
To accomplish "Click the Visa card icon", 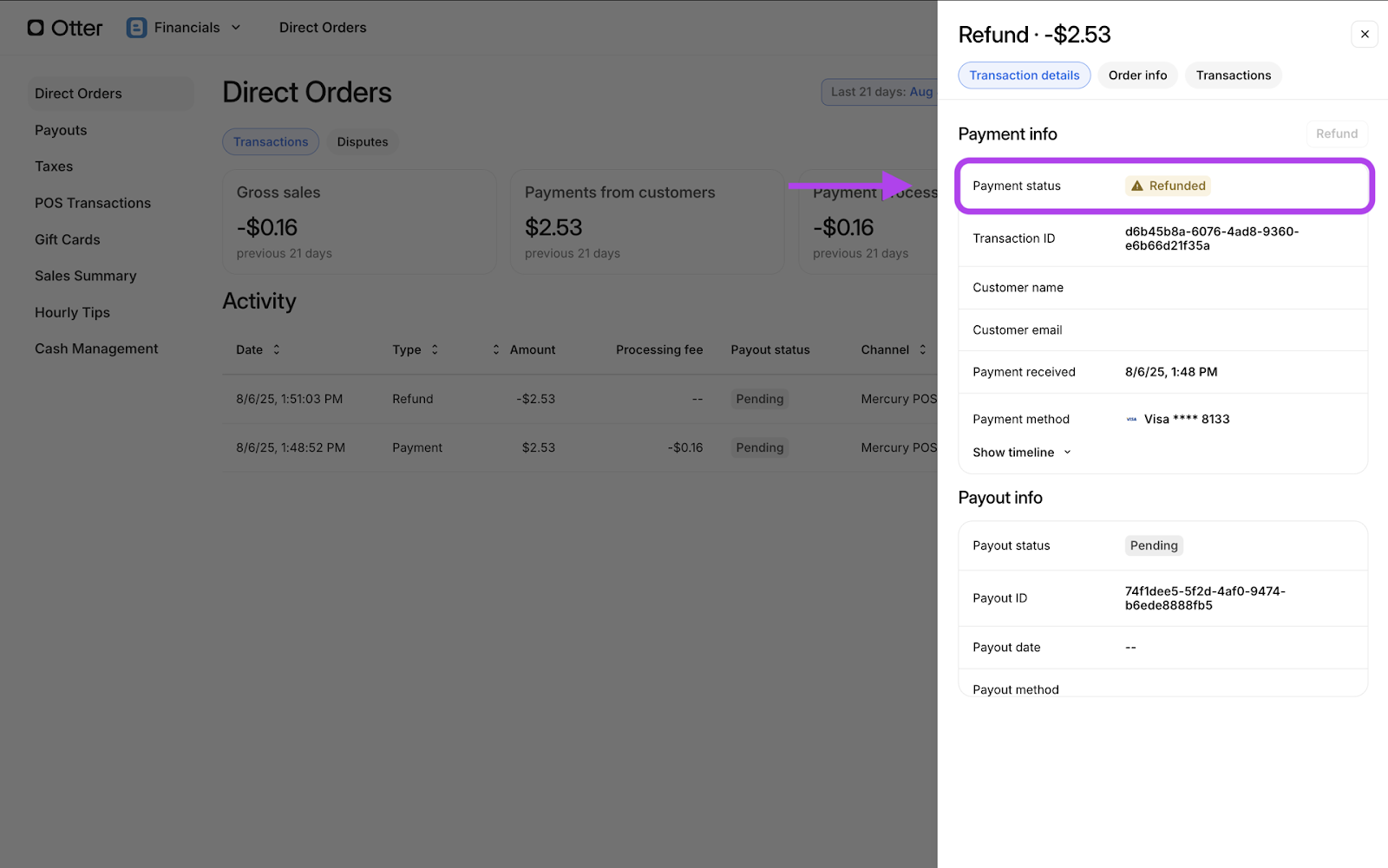I will pyautogui.click(x=1131, y=419).
